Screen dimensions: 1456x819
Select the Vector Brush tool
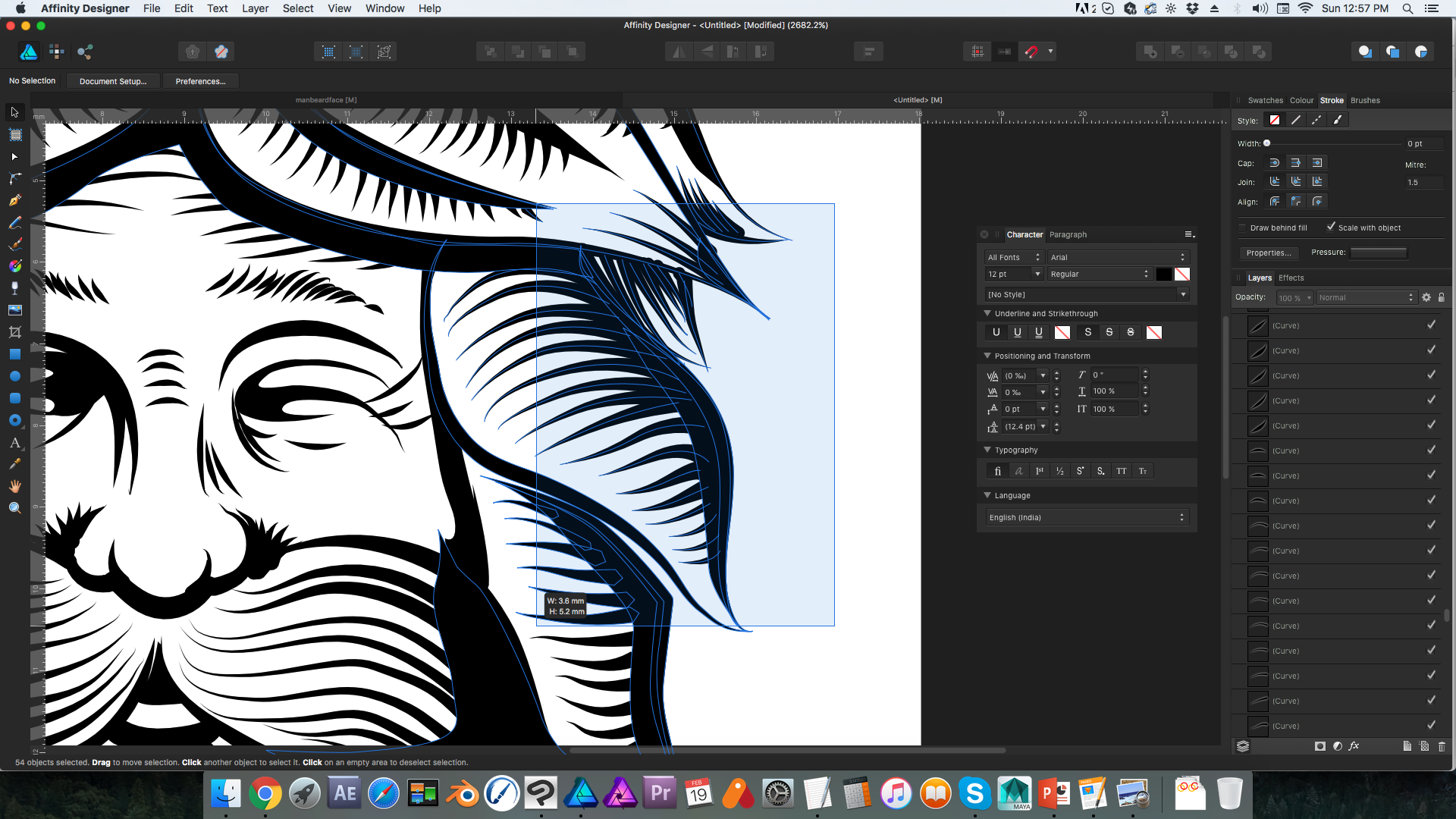tap(14, 243)
